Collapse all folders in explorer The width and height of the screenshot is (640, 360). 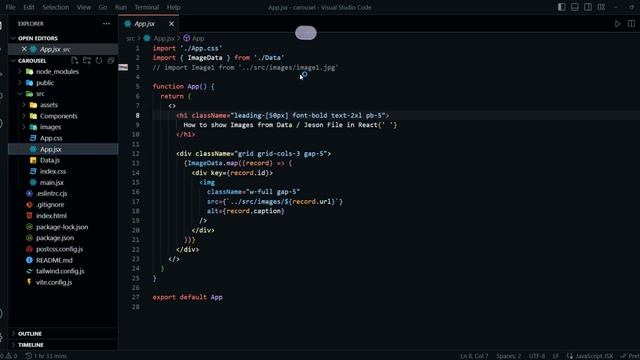[111, 60]
